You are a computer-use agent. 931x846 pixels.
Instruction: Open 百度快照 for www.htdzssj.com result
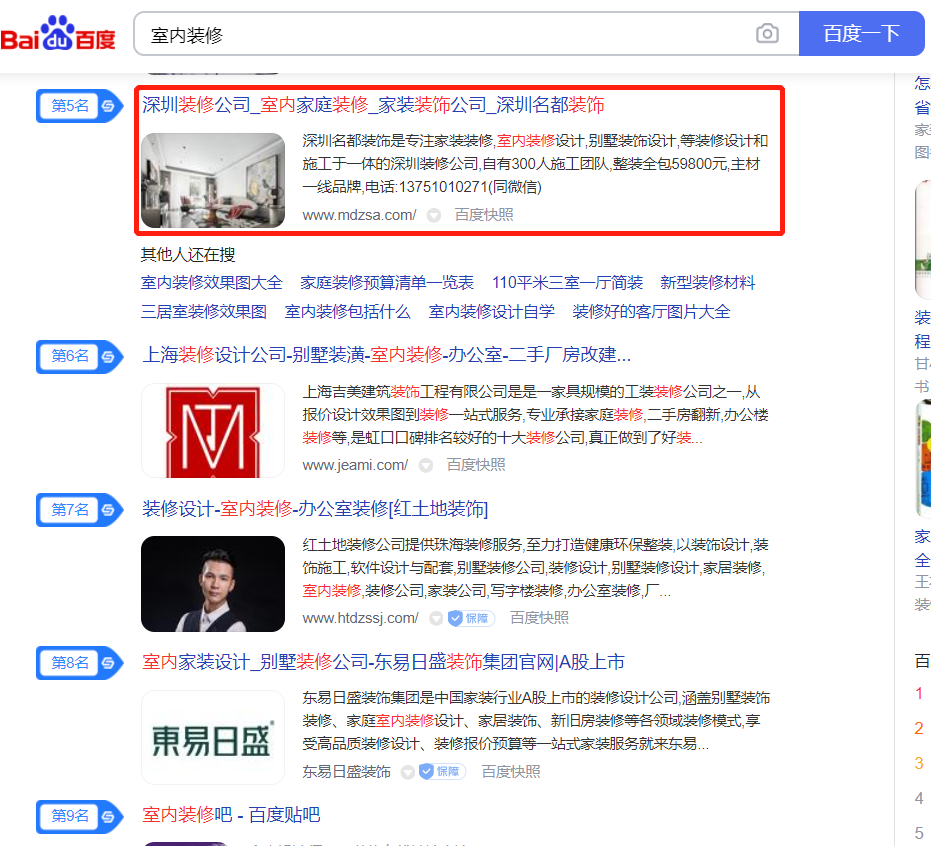[x=539, y=618]
